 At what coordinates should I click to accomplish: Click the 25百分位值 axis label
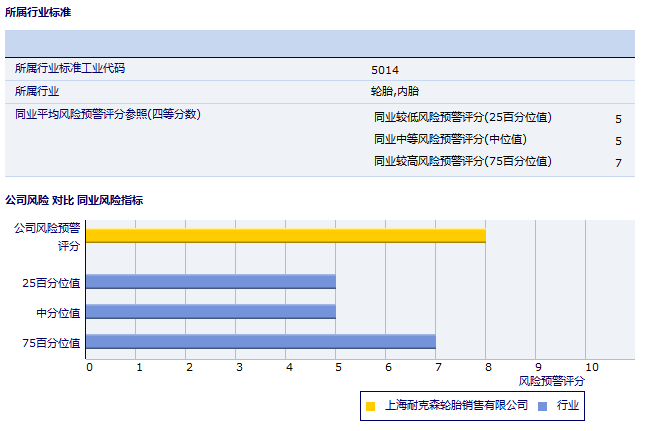point(51,283)
